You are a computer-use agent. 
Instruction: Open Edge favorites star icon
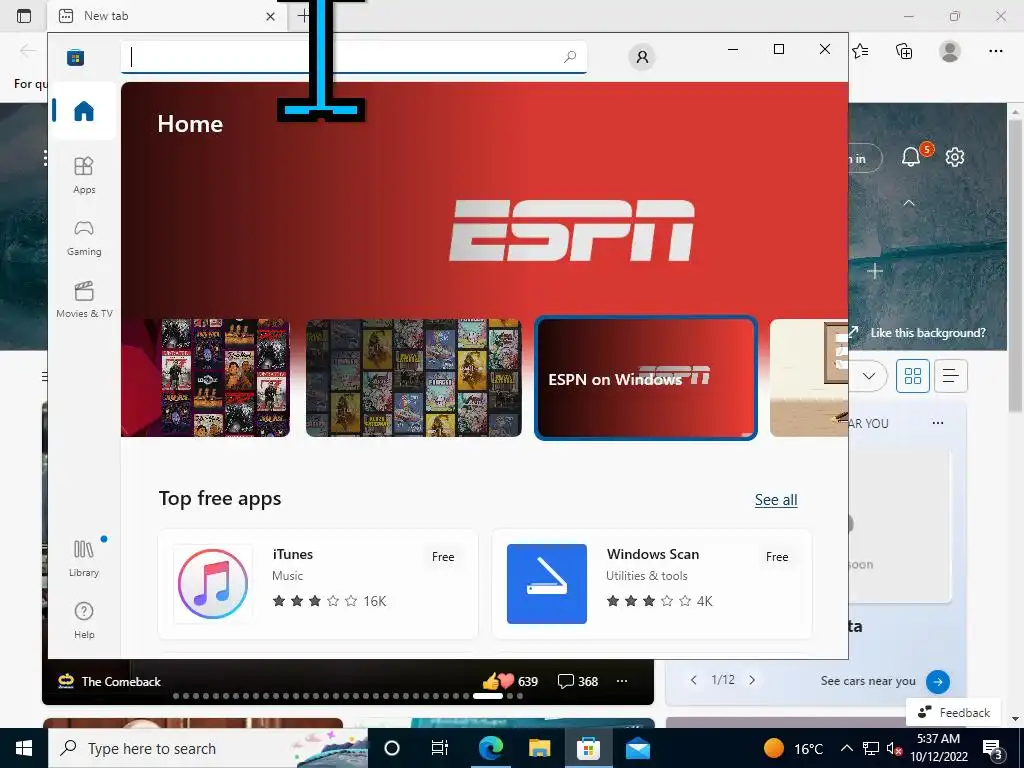pos(861,51)
